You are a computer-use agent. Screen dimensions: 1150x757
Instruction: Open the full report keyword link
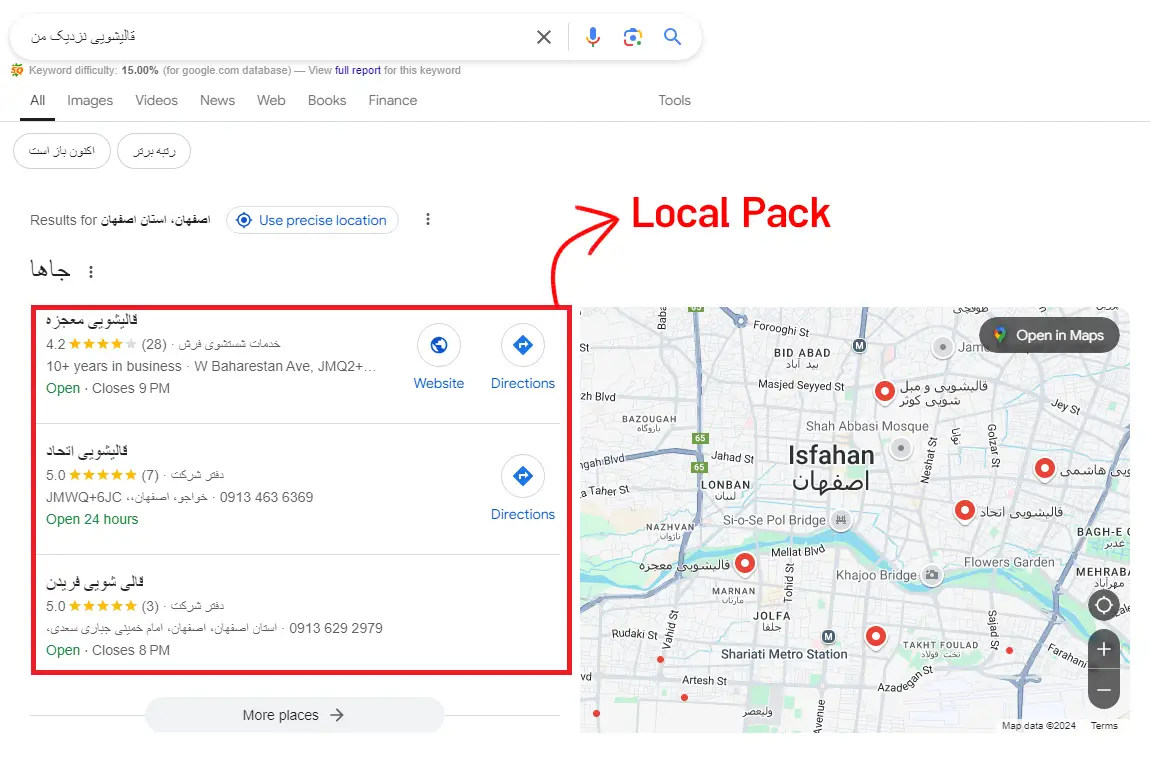[x=358, y=70]
